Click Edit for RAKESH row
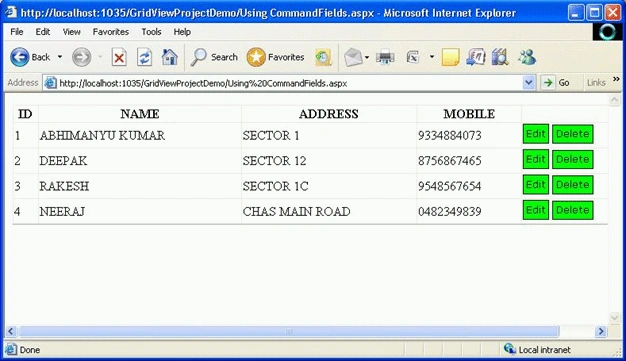Image resolution: width=626 pixels, height=361 pixels. 535,184
